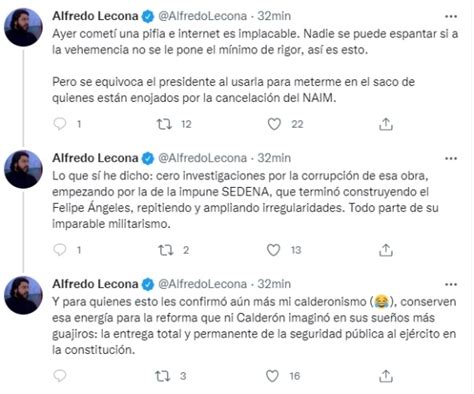Share the tweet about Felipe Ángeles
This screenshot has width=474, height=394.
tap(386, 250)
